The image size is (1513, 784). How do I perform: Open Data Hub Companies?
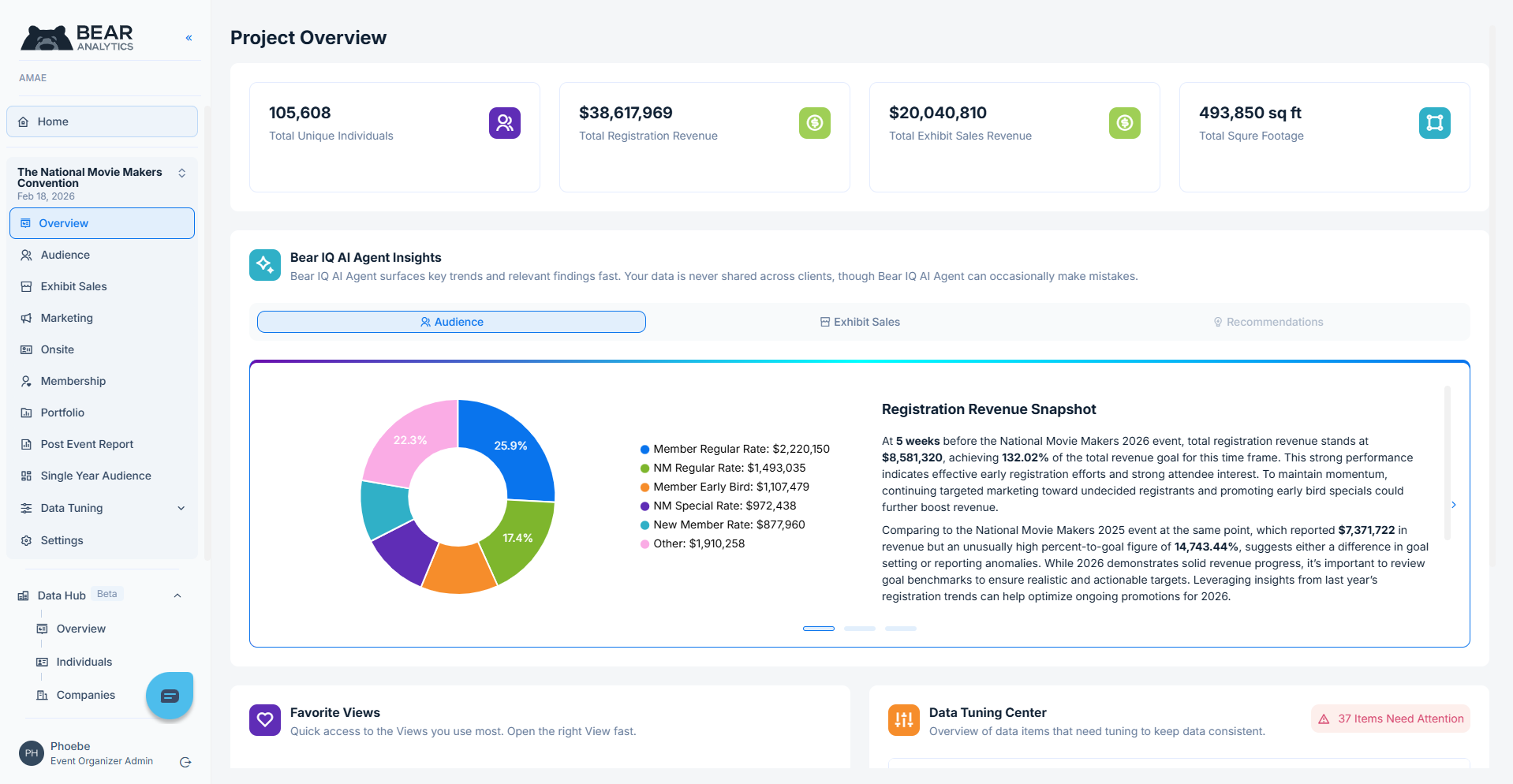click(85, 695)
